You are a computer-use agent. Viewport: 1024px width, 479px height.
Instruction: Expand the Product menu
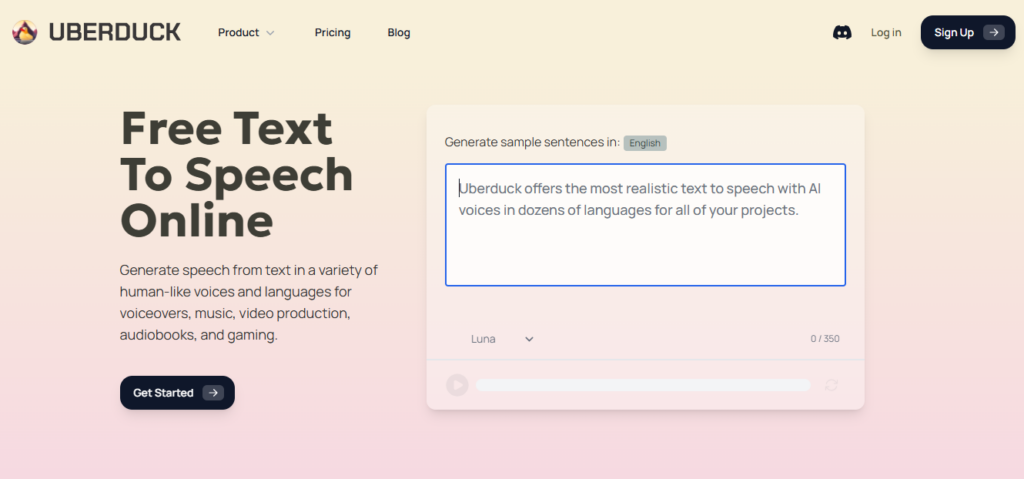(246, 33)
